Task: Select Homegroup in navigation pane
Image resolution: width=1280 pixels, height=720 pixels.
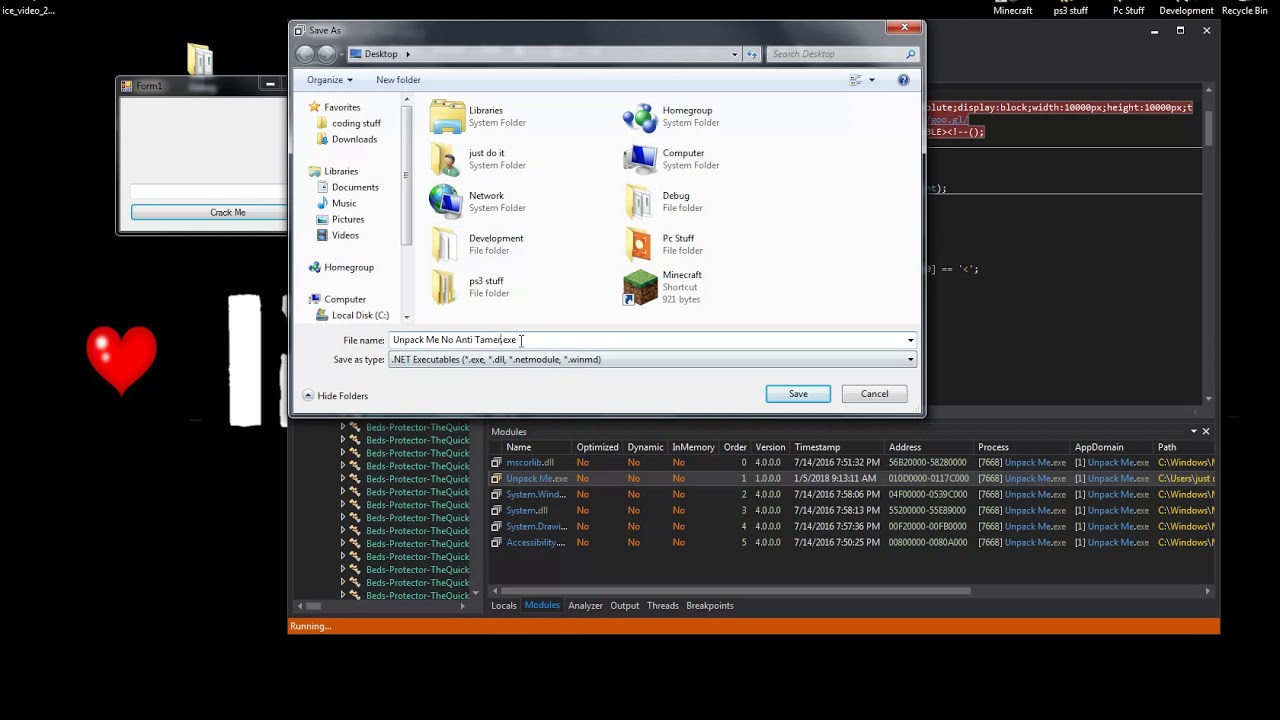Action: 348,267
